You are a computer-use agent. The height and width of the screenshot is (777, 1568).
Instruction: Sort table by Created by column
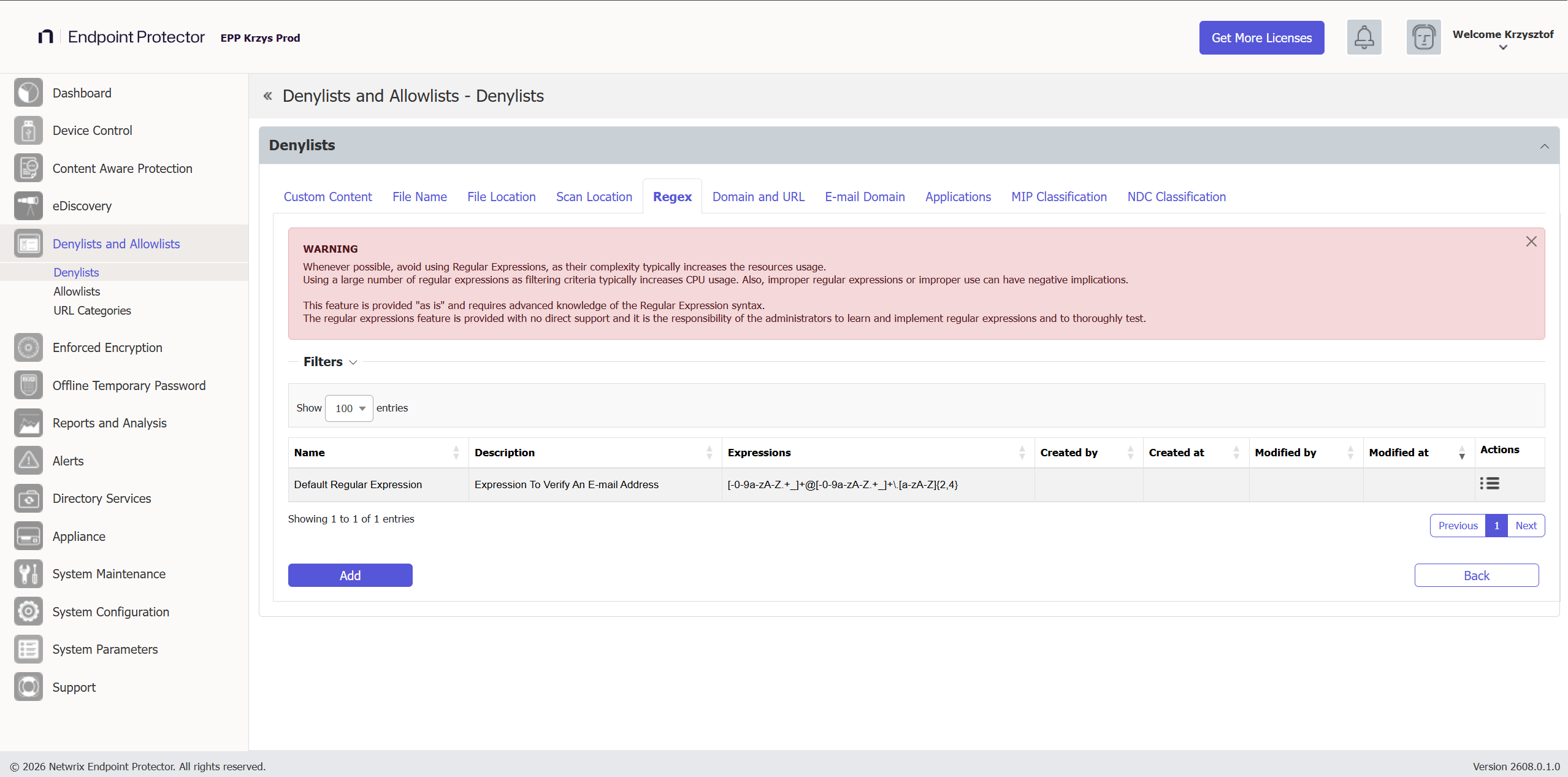[x=1088, y=453]
